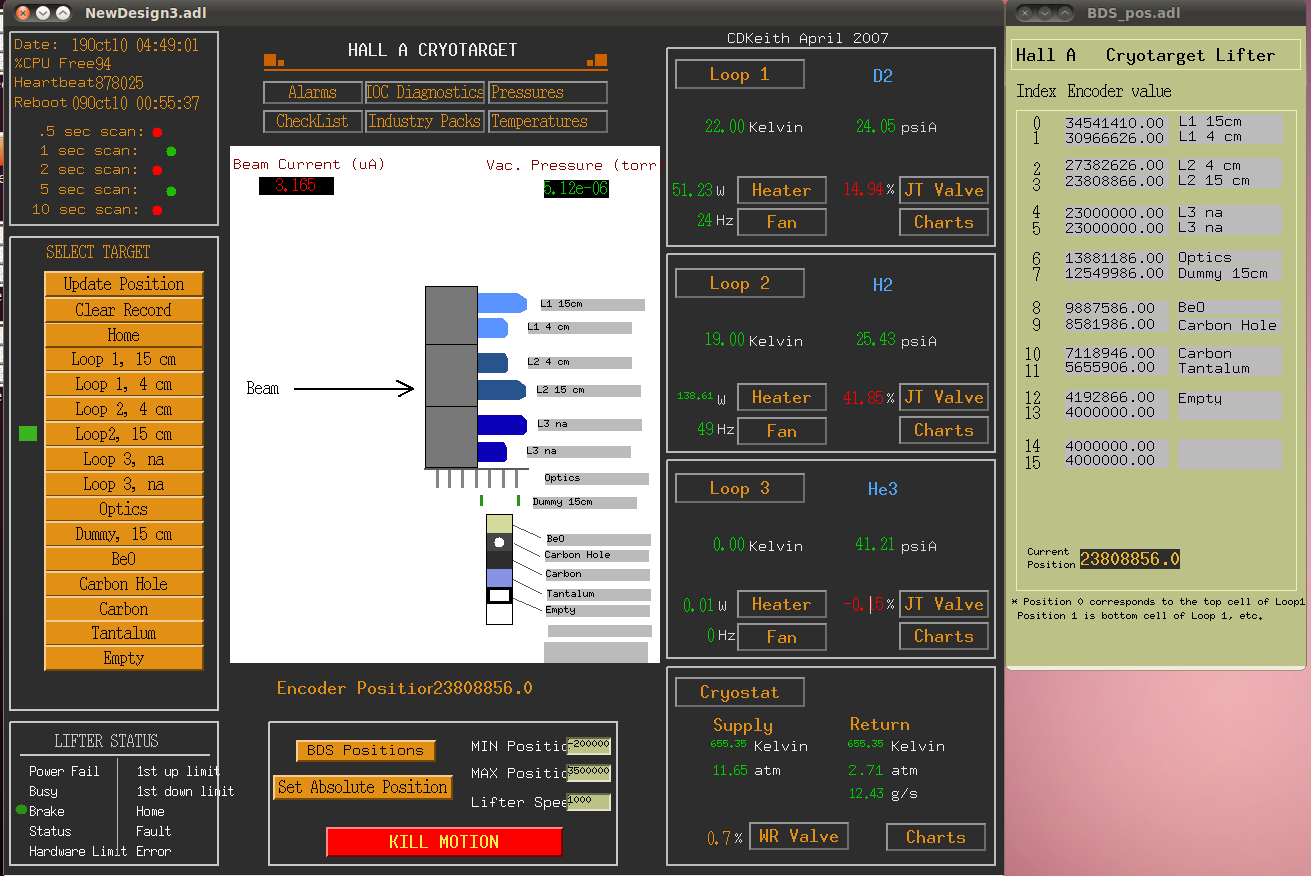Click the Brake status indicator light
Screen dimensions: 1311x876
point(22,810)
